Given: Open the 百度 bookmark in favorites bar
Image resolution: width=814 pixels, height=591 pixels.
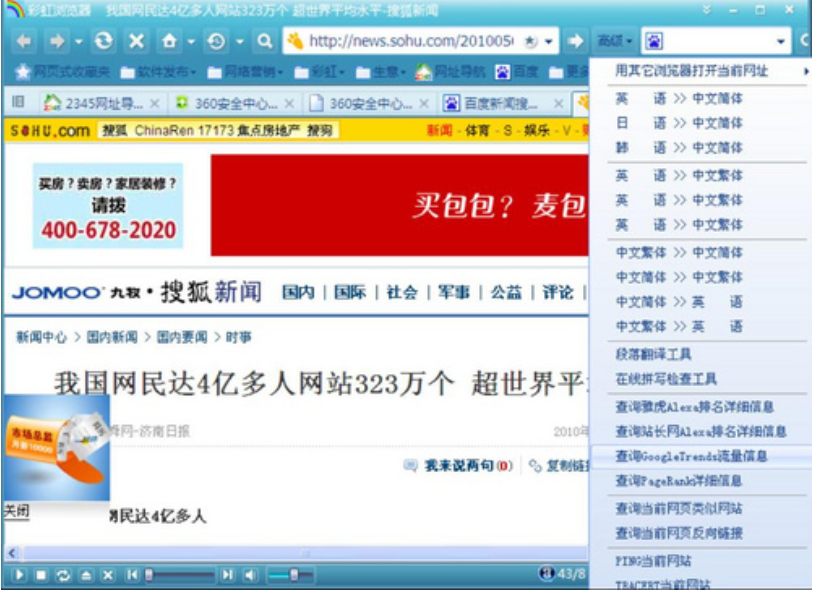Looking at the screenshot, I should [517, 72].
